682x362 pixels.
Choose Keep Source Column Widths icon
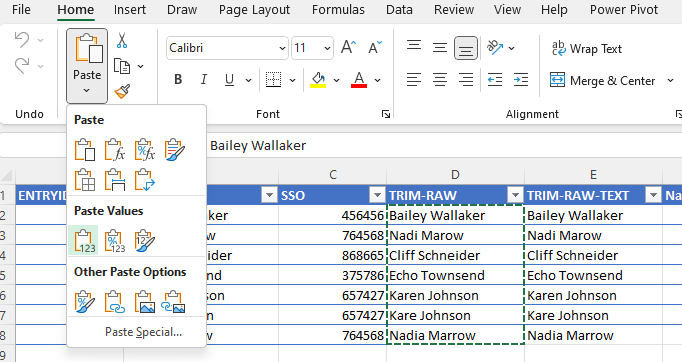pos(114,180)
